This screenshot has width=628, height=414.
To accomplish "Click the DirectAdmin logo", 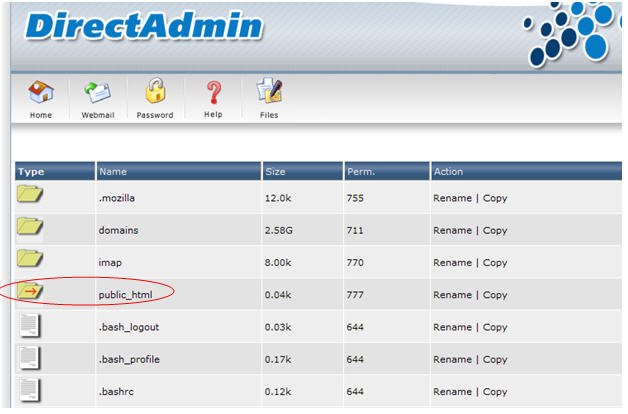I will click(x=143, y=26).
